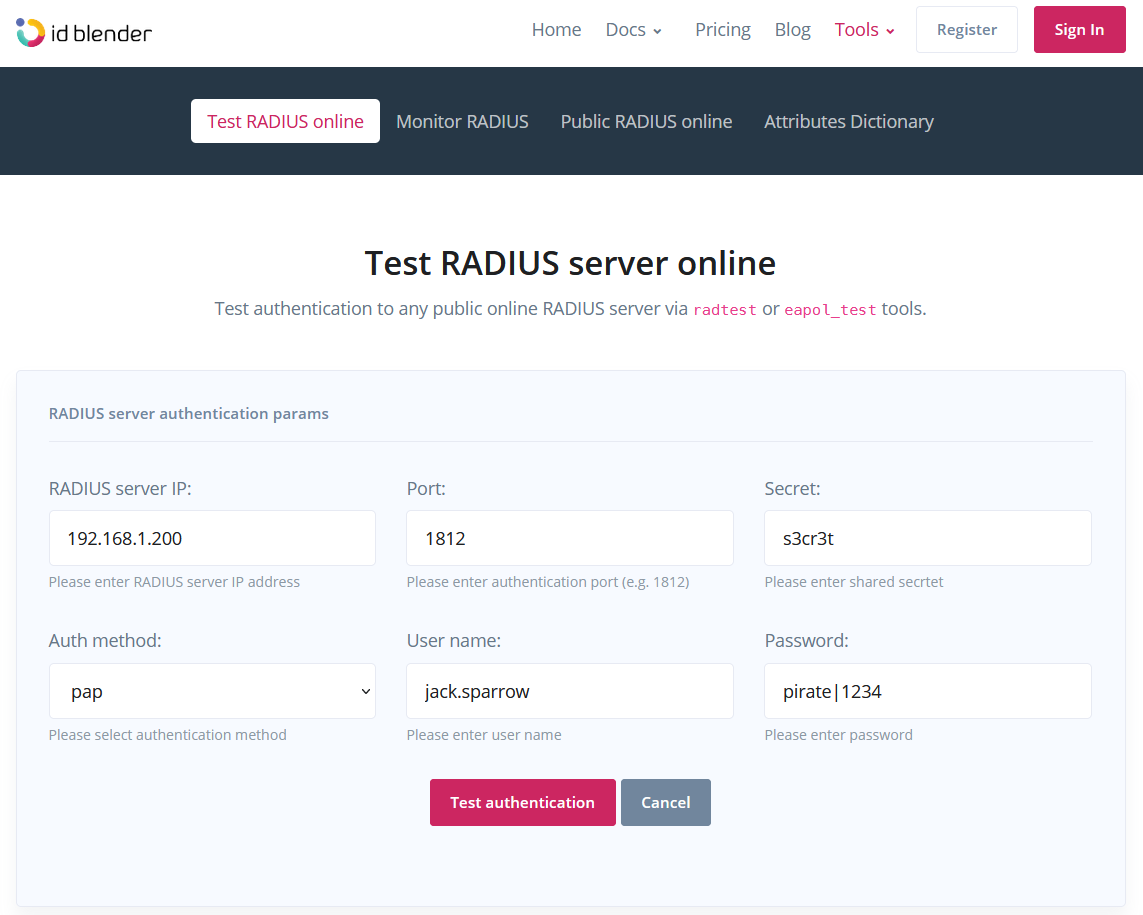Go to the Home page
This screenshot has height=915, width=1143.
[556, 30]
